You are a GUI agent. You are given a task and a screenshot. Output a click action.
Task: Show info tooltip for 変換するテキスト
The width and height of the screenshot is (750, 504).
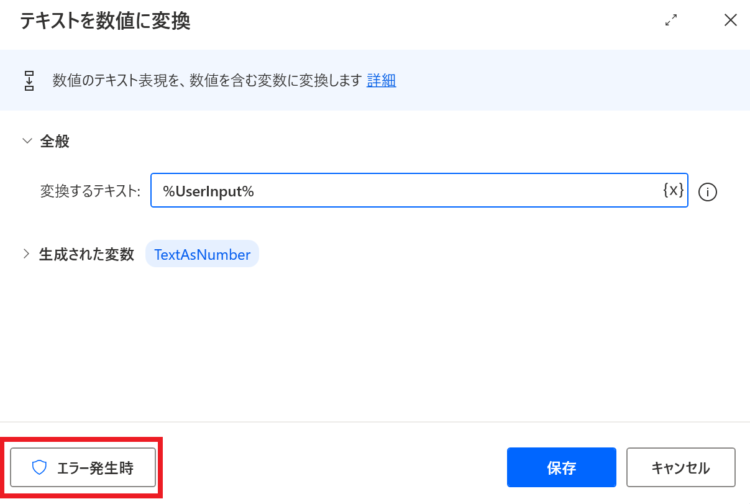[707, 192]
